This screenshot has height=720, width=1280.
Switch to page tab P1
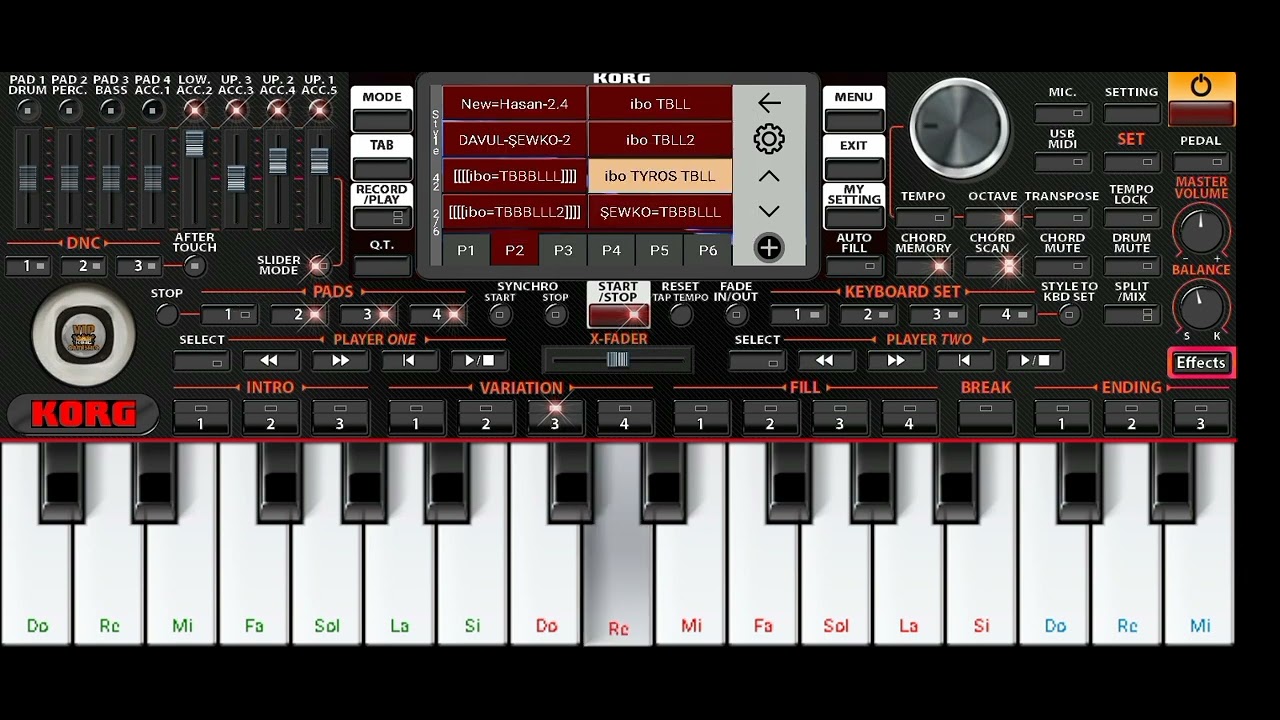pyautogui.click(x=466, y=250)
